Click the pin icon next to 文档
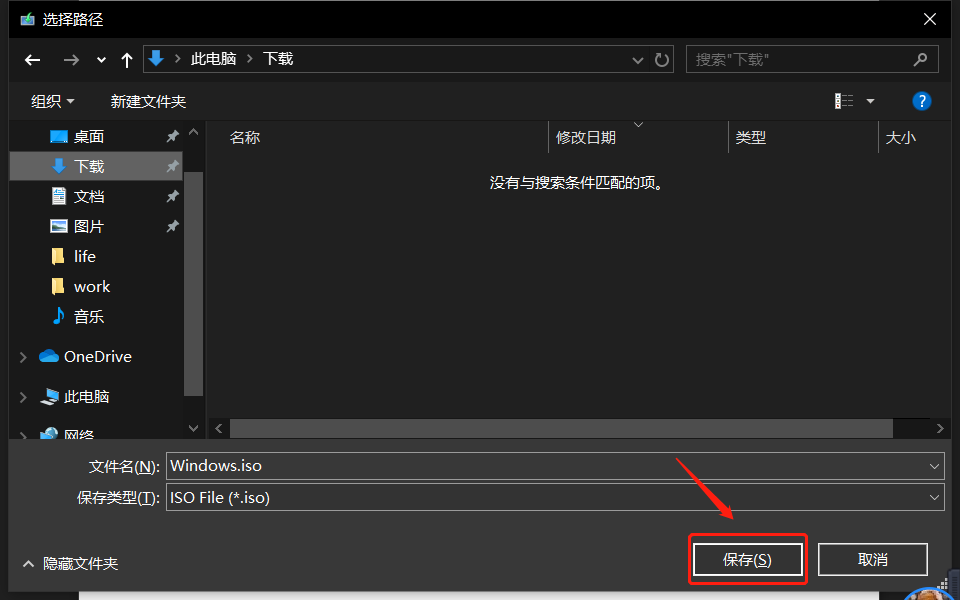 pyautogui.click(x=173, y=197)
